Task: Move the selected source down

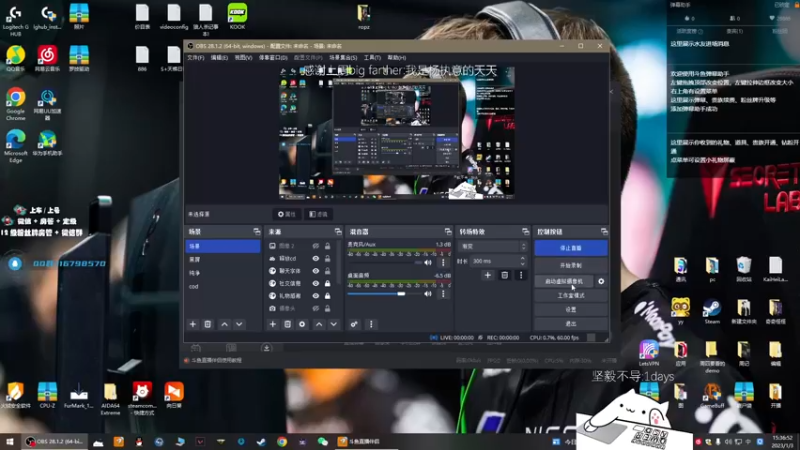Action: pos(334,324)
